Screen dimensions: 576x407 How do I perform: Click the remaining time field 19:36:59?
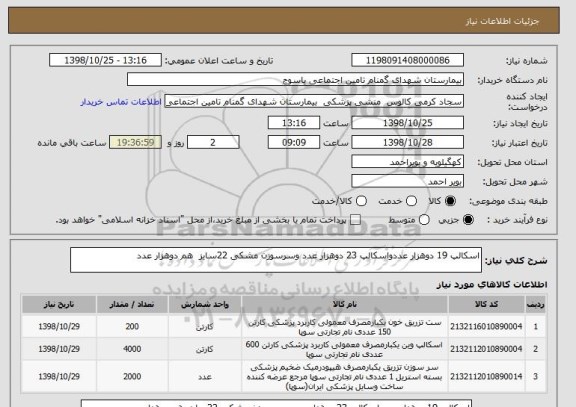135,142
